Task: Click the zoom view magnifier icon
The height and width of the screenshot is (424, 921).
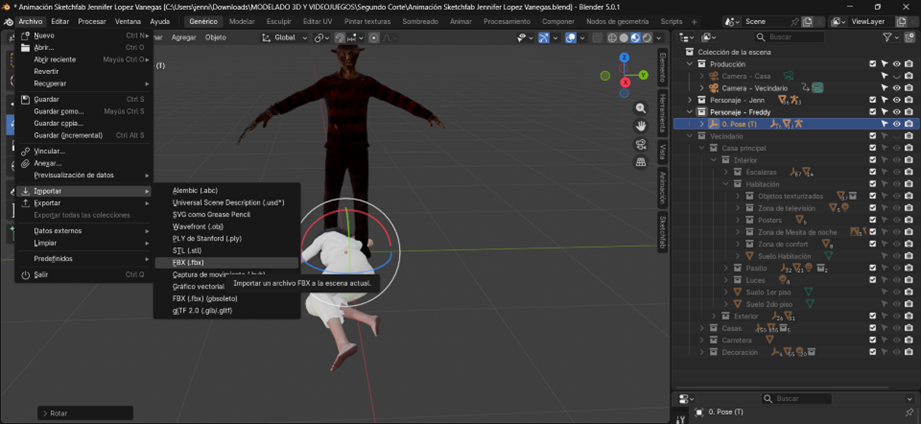Action: pos(641,109)
